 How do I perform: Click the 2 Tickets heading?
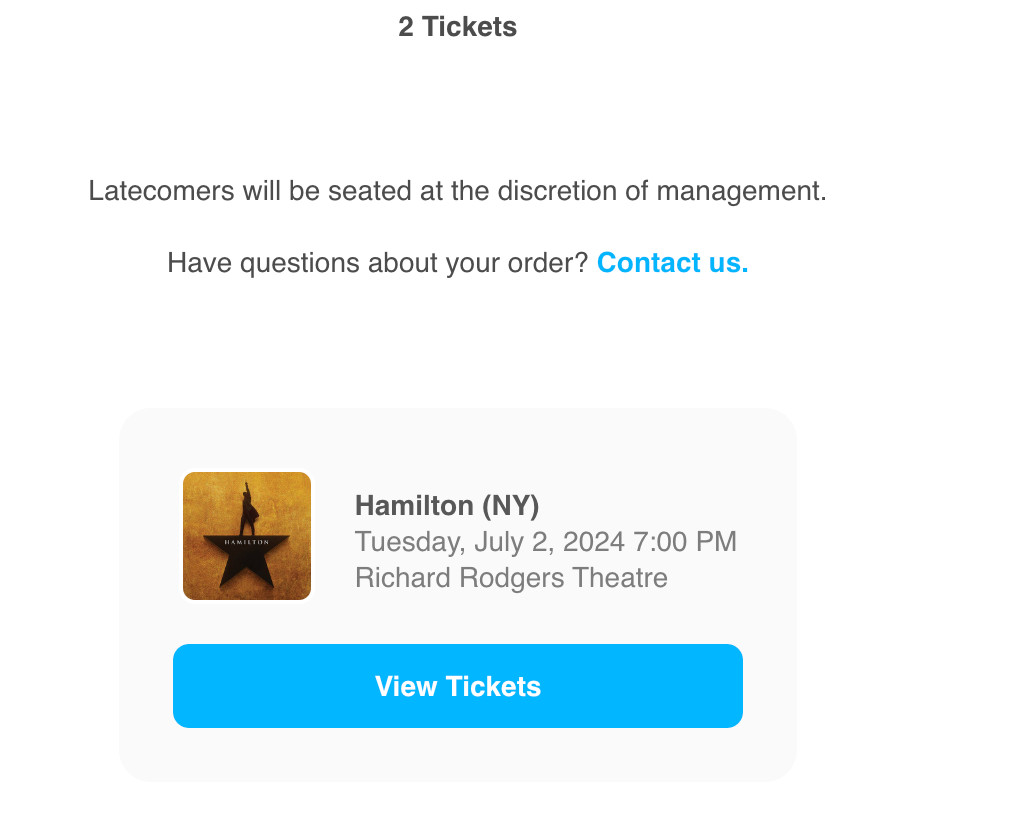point(457,27)
